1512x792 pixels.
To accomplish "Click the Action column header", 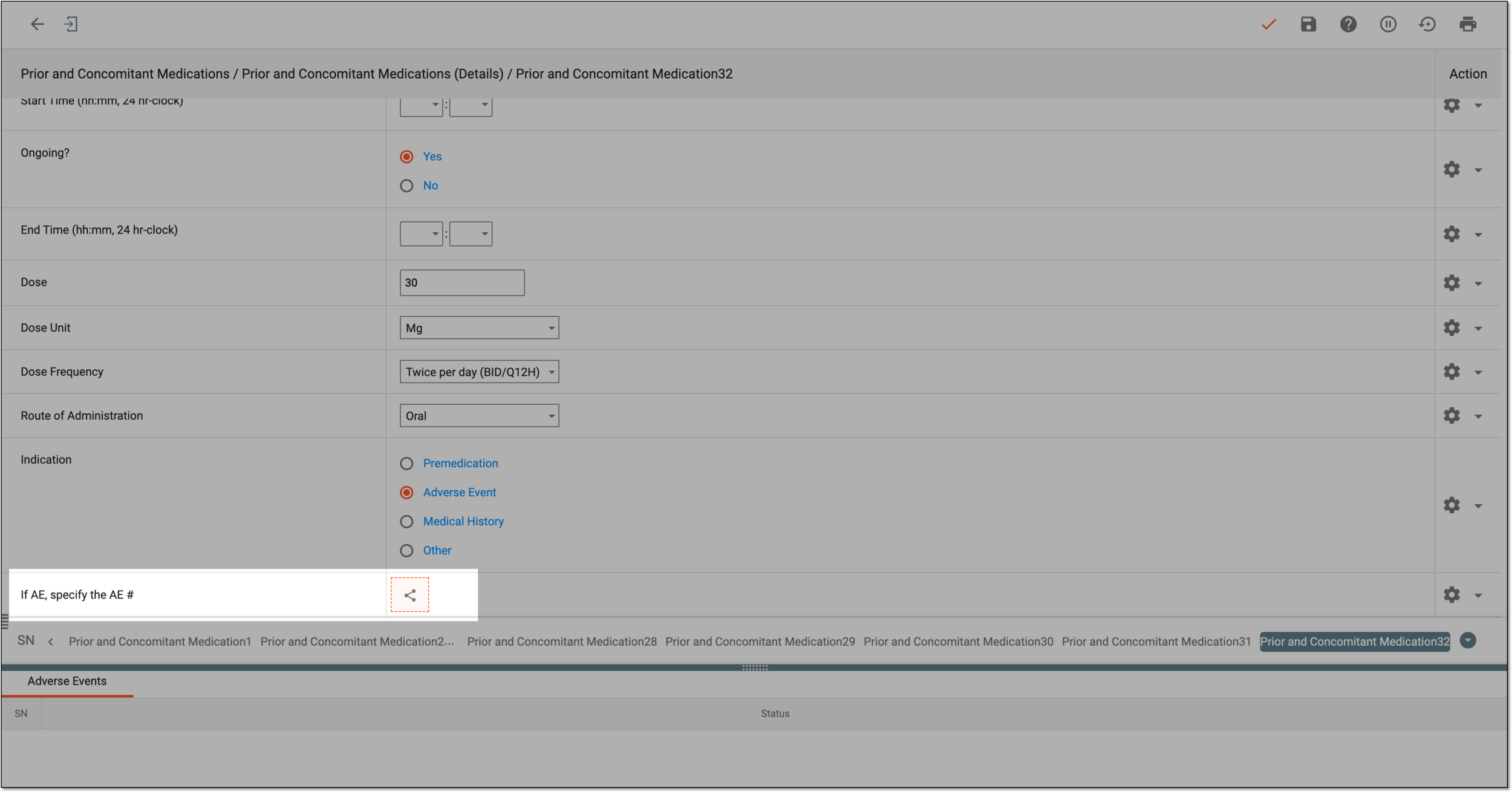I will [x=1468, y=74].
